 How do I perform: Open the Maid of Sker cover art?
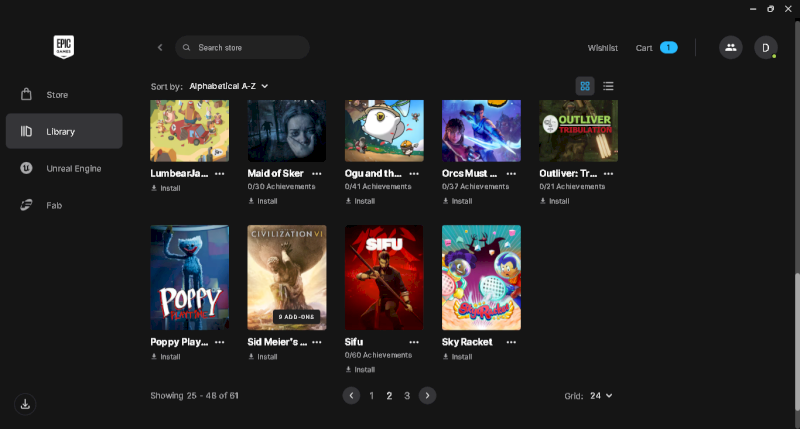(x=287, y=131)
